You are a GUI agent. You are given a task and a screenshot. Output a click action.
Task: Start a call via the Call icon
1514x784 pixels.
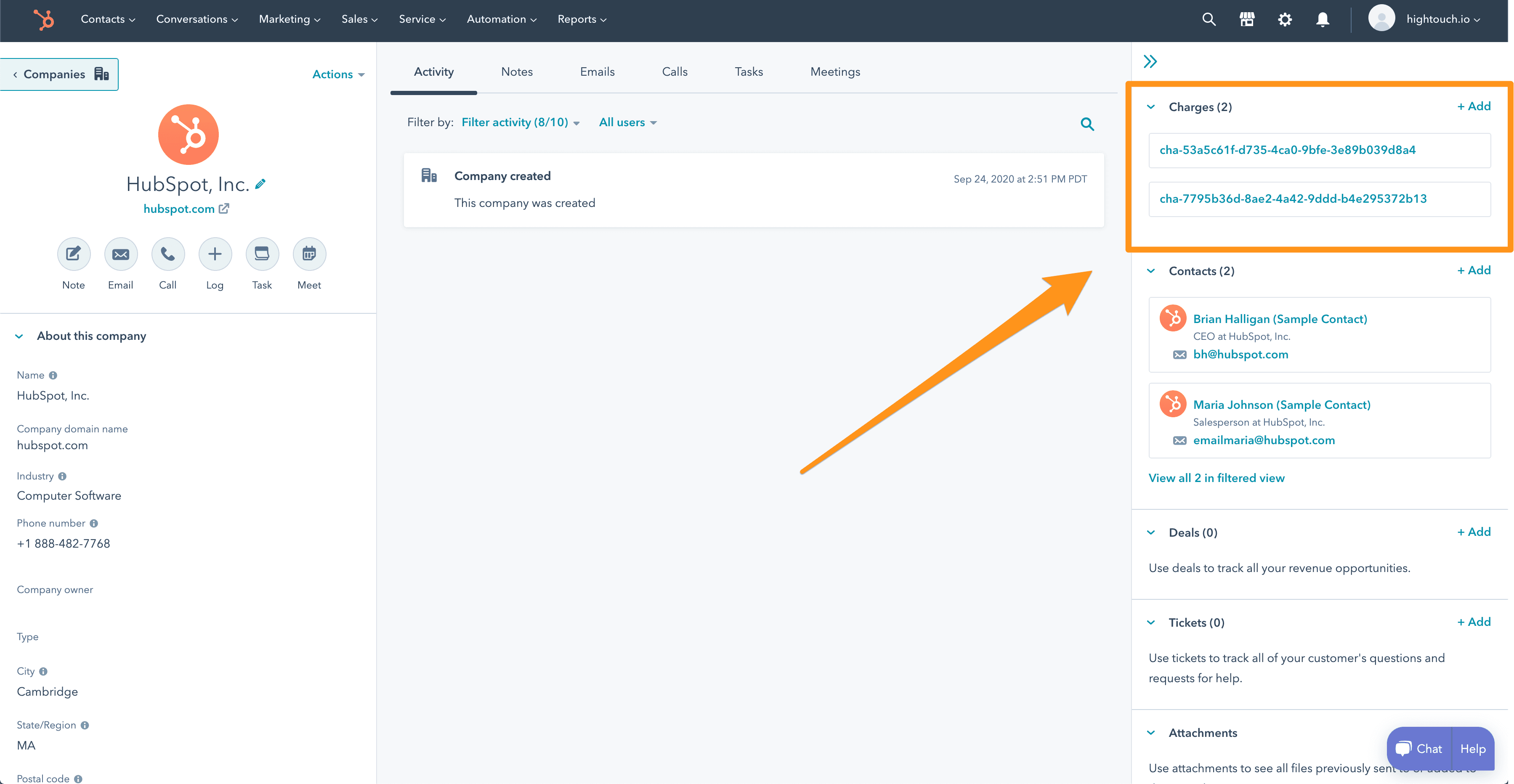coord(167,254)
